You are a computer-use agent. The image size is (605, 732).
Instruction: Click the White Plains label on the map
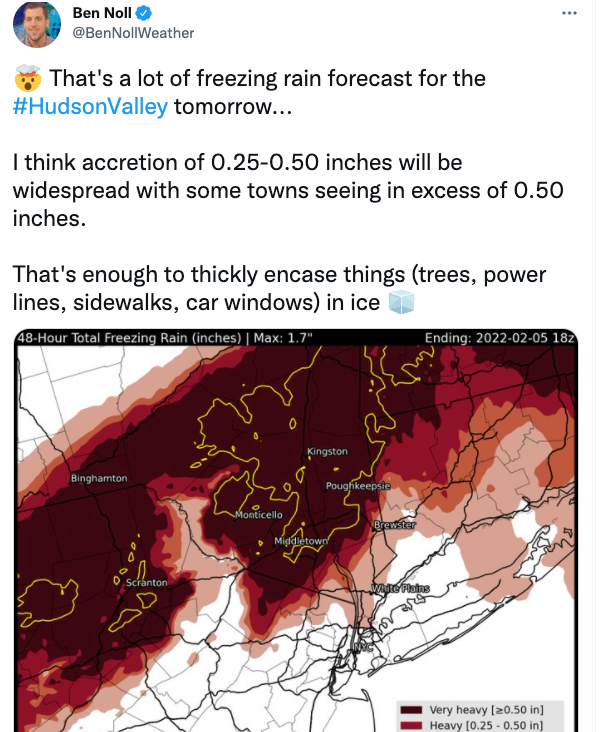(400, 589)
